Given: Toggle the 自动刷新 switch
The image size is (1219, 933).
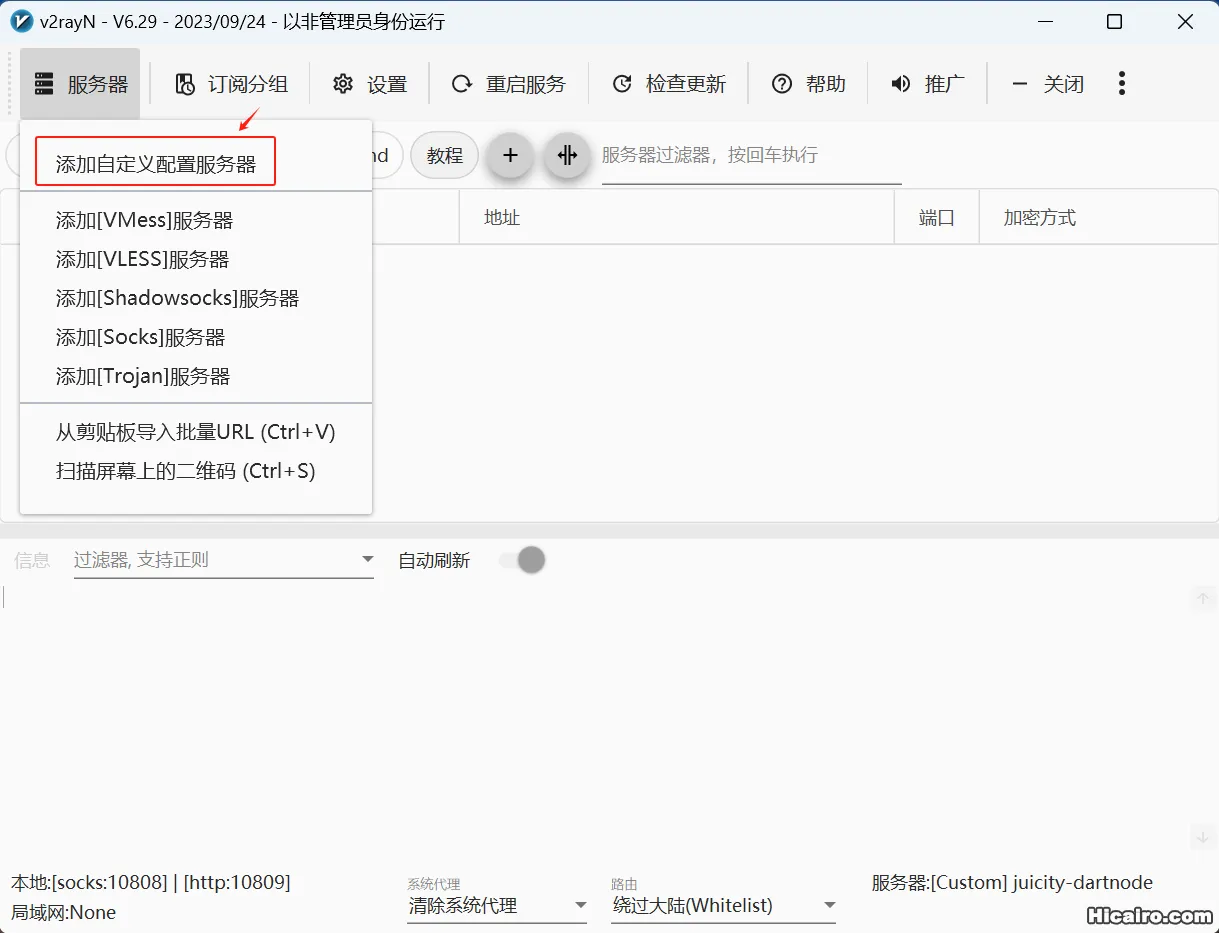Looking at the screenshot, I should [523, 560].
